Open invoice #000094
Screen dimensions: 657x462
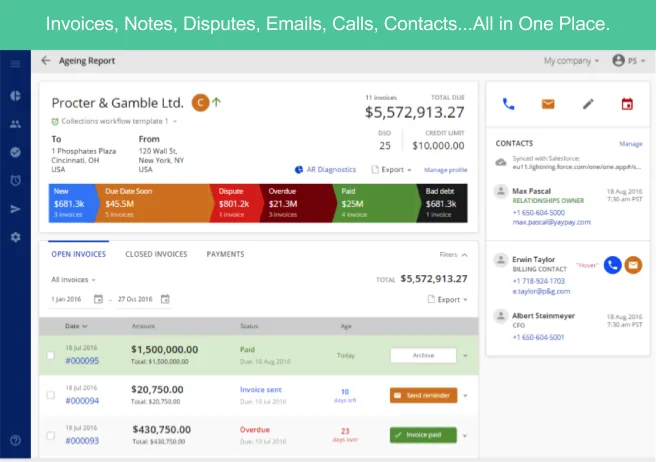tap(82, 401)
